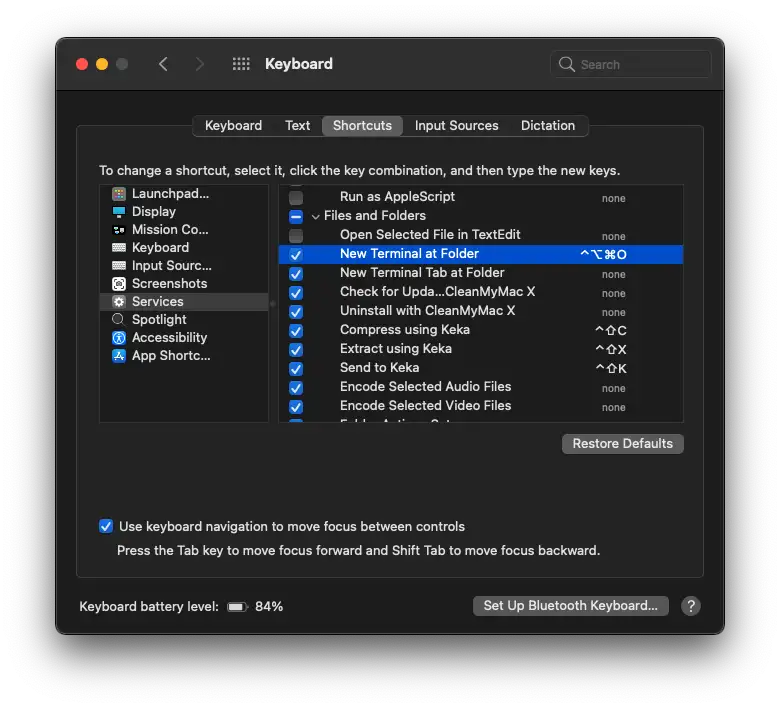Select Accessibility category label

point(169,337)
